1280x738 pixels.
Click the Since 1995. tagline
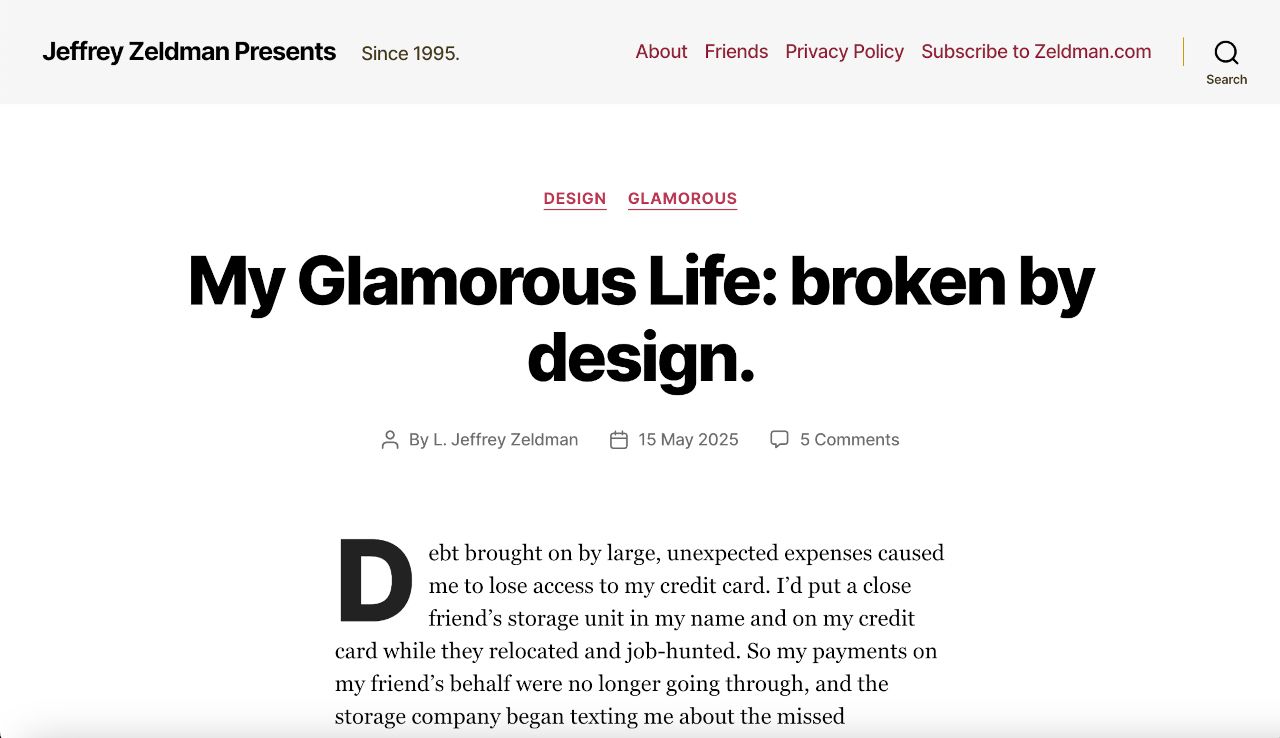410,54
